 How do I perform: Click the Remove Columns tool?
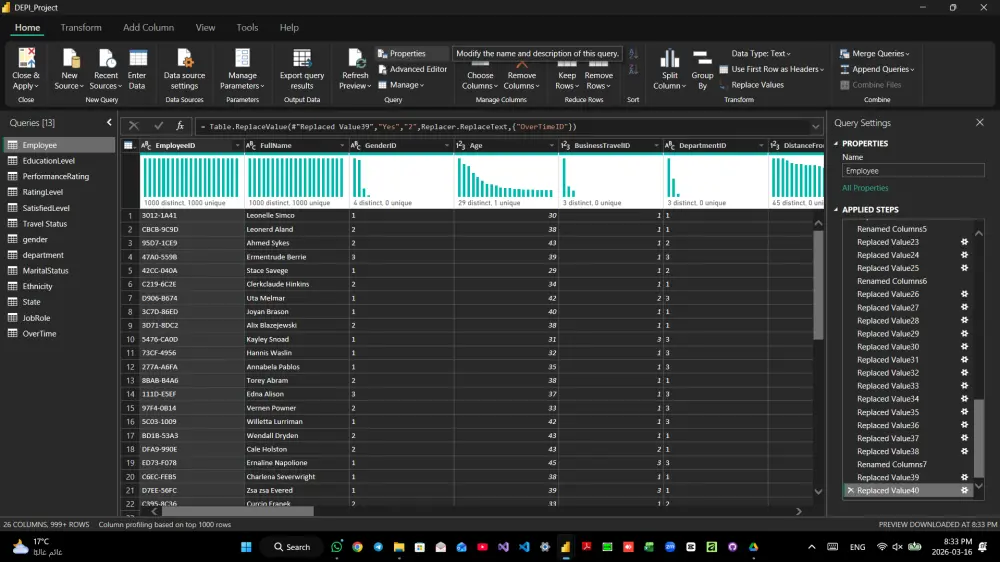(x=522, y=75)
